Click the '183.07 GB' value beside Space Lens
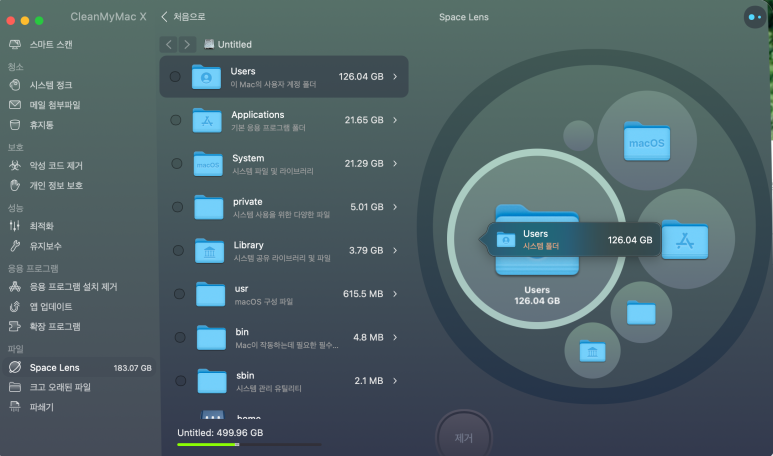This screenshot has height=456, width=773. [x=133, y=368]
